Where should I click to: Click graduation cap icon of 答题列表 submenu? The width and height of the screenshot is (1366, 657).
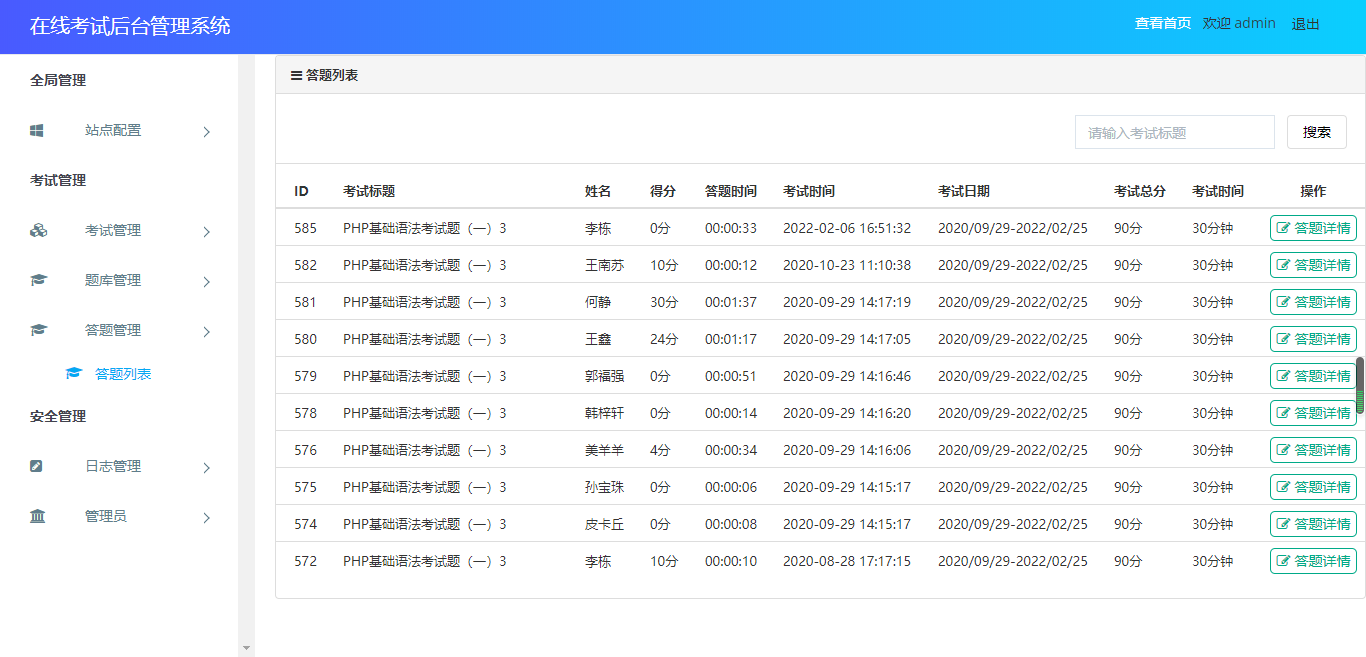point(73,374)
